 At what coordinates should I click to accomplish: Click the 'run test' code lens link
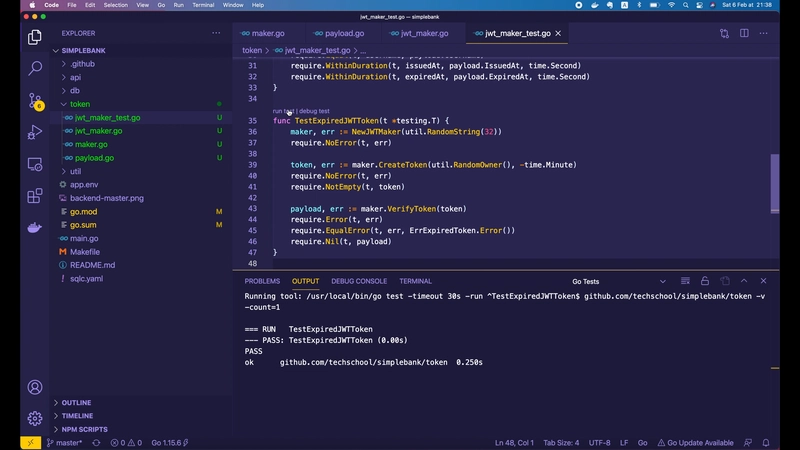pyautogui.click(x=283, y=111)
